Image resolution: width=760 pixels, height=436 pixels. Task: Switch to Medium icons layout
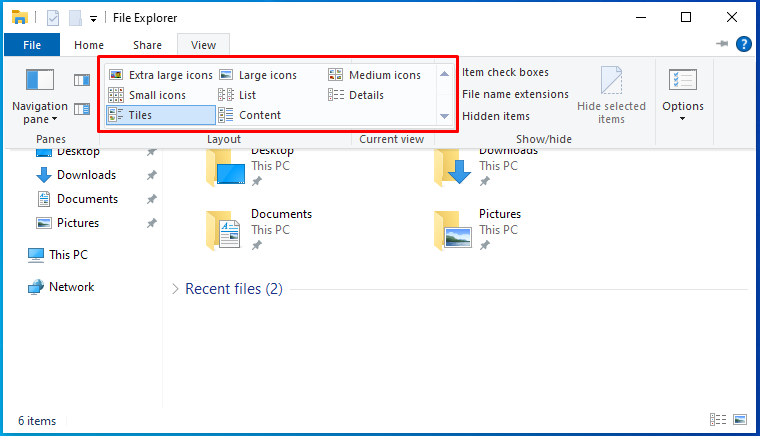375,75
